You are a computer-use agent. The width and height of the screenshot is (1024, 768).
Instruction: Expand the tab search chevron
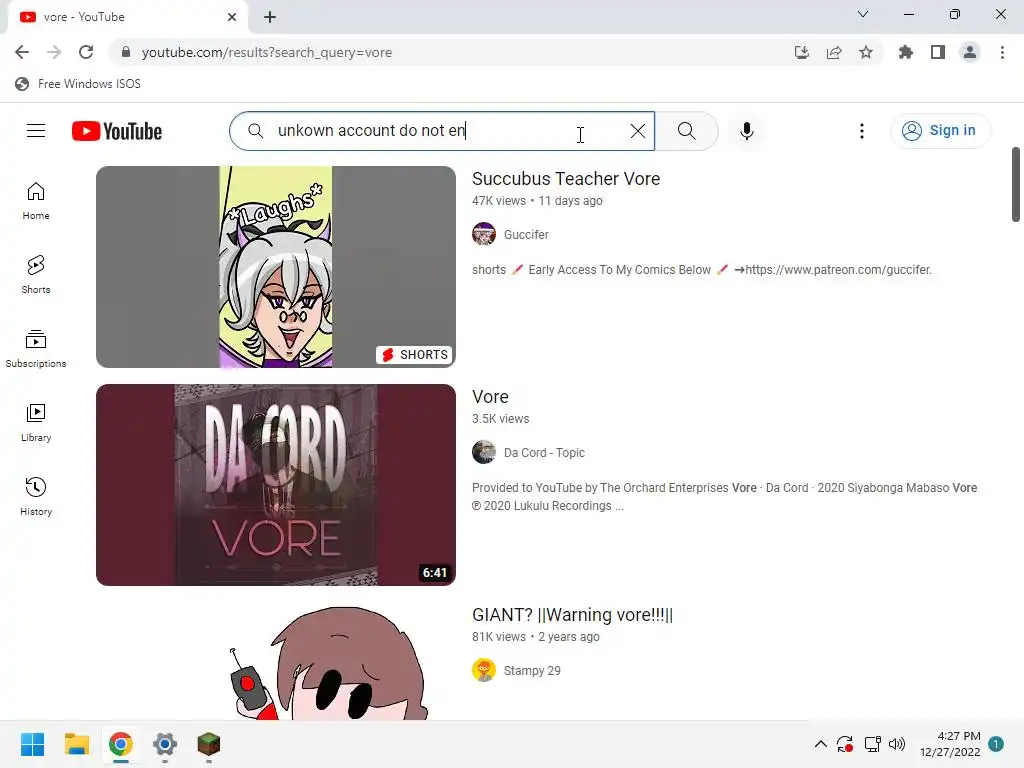pyautogui.click(x=863, y=14)
